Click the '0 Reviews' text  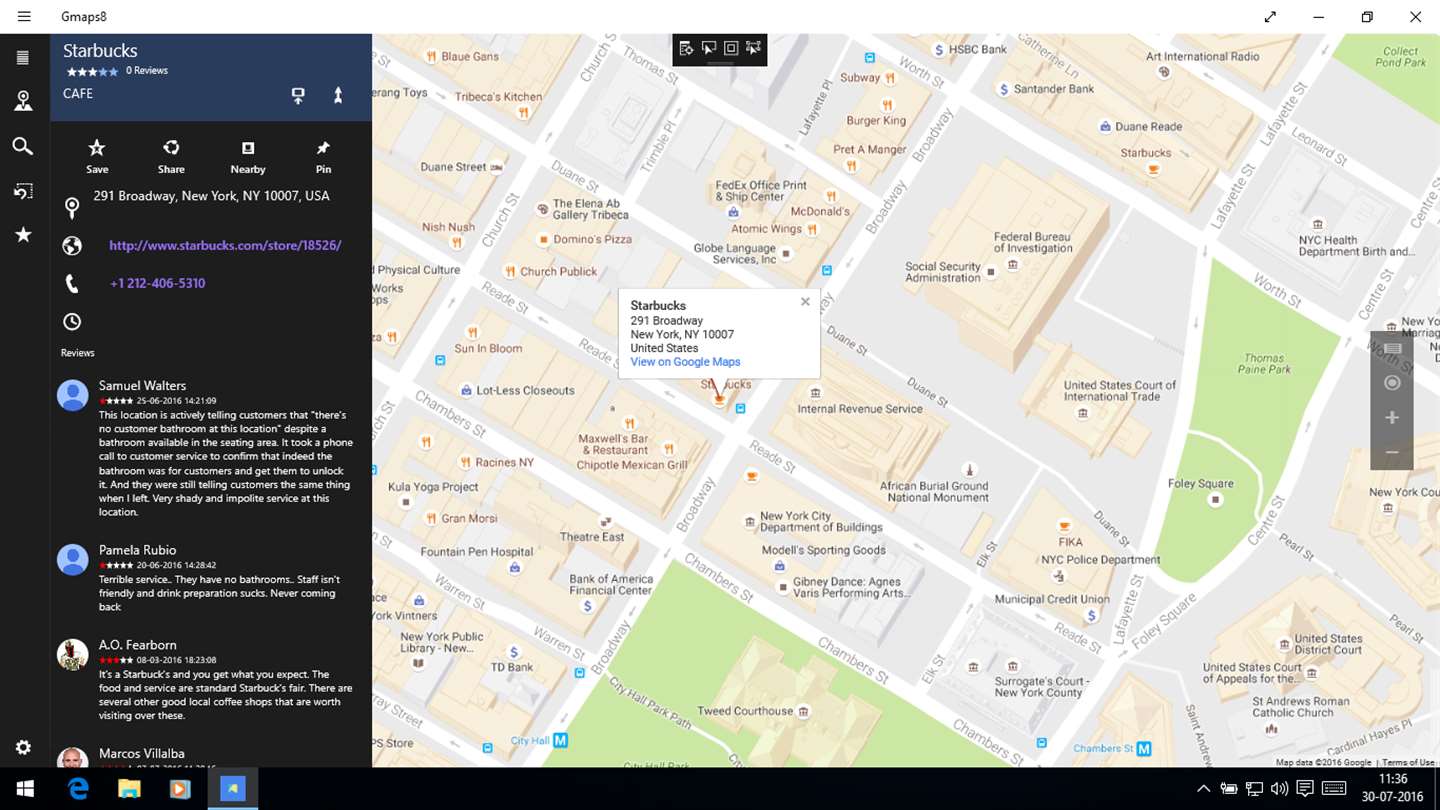click(x=147, y=71)
